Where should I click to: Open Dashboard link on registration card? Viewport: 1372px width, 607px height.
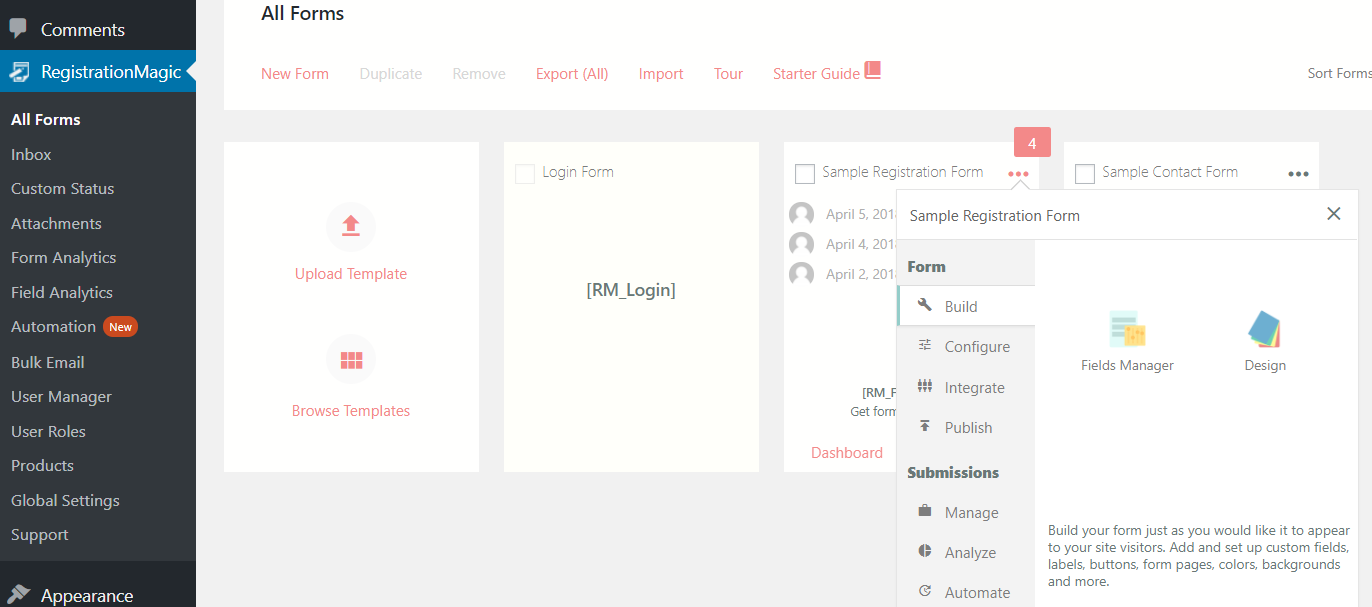(847, 452)
